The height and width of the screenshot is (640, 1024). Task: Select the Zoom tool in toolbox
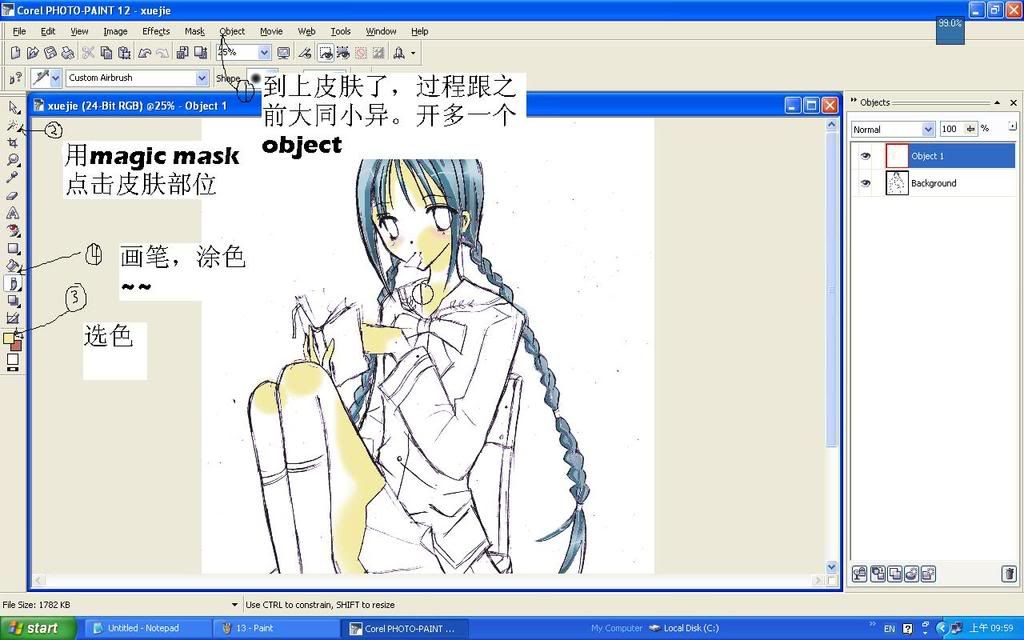pyautogui.click(x=13, y=160)
